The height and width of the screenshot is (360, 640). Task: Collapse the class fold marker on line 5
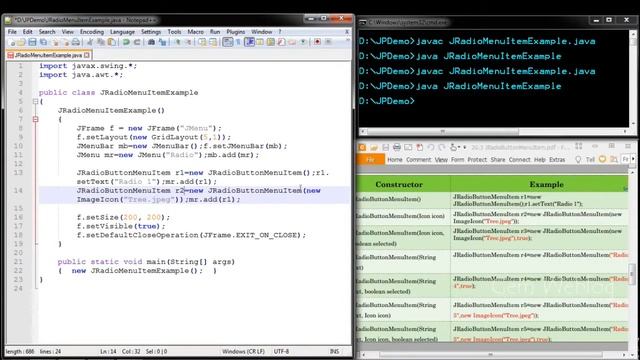point(36,101)
